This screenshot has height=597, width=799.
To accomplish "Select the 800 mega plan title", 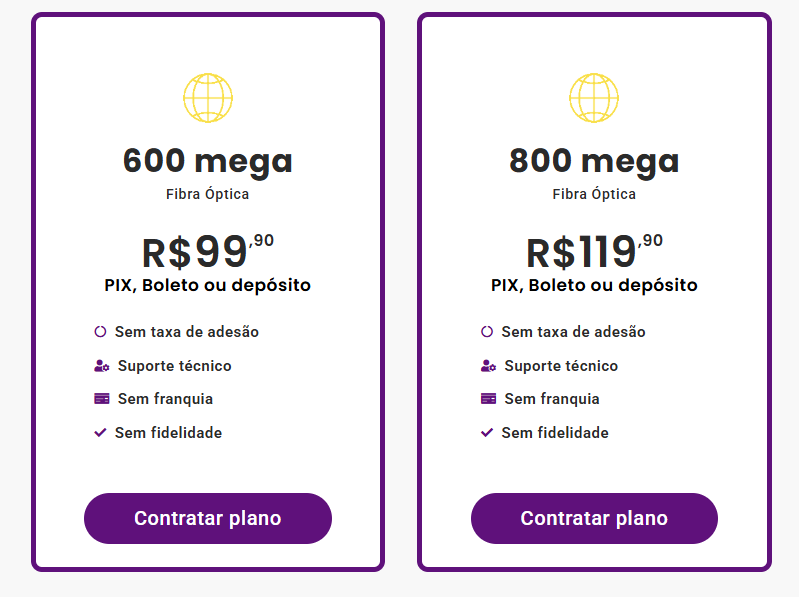I will [594, 161].
